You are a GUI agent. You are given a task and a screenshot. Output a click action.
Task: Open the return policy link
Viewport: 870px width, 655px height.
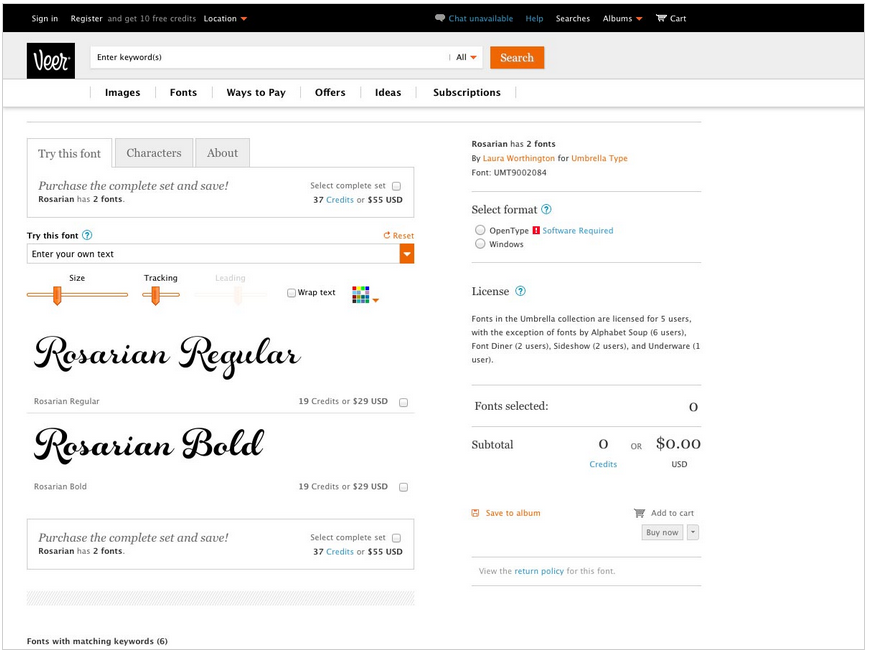(x=539, y=571)
